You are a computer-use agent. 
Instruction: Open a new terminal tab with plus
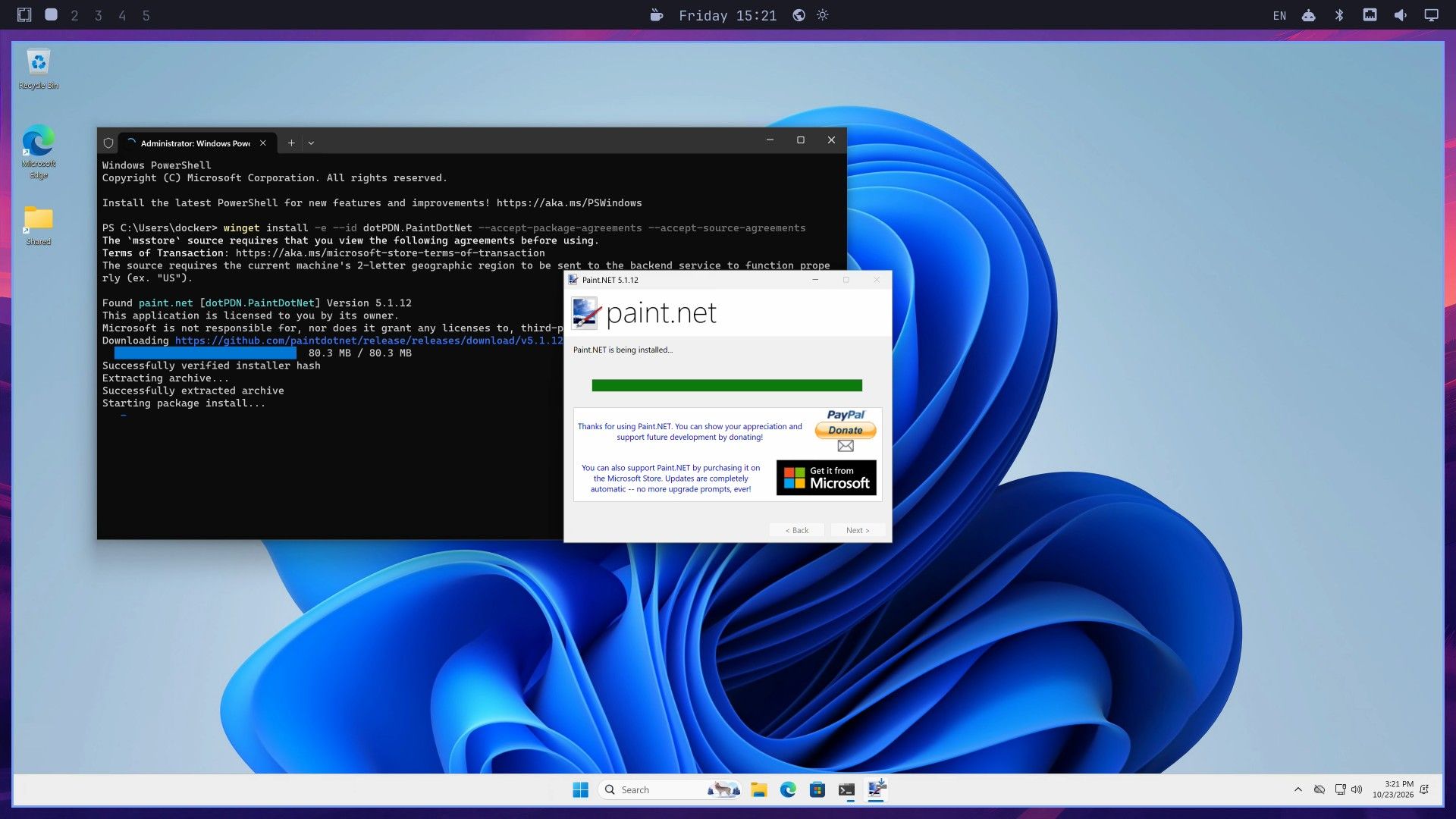coord(291,143)
